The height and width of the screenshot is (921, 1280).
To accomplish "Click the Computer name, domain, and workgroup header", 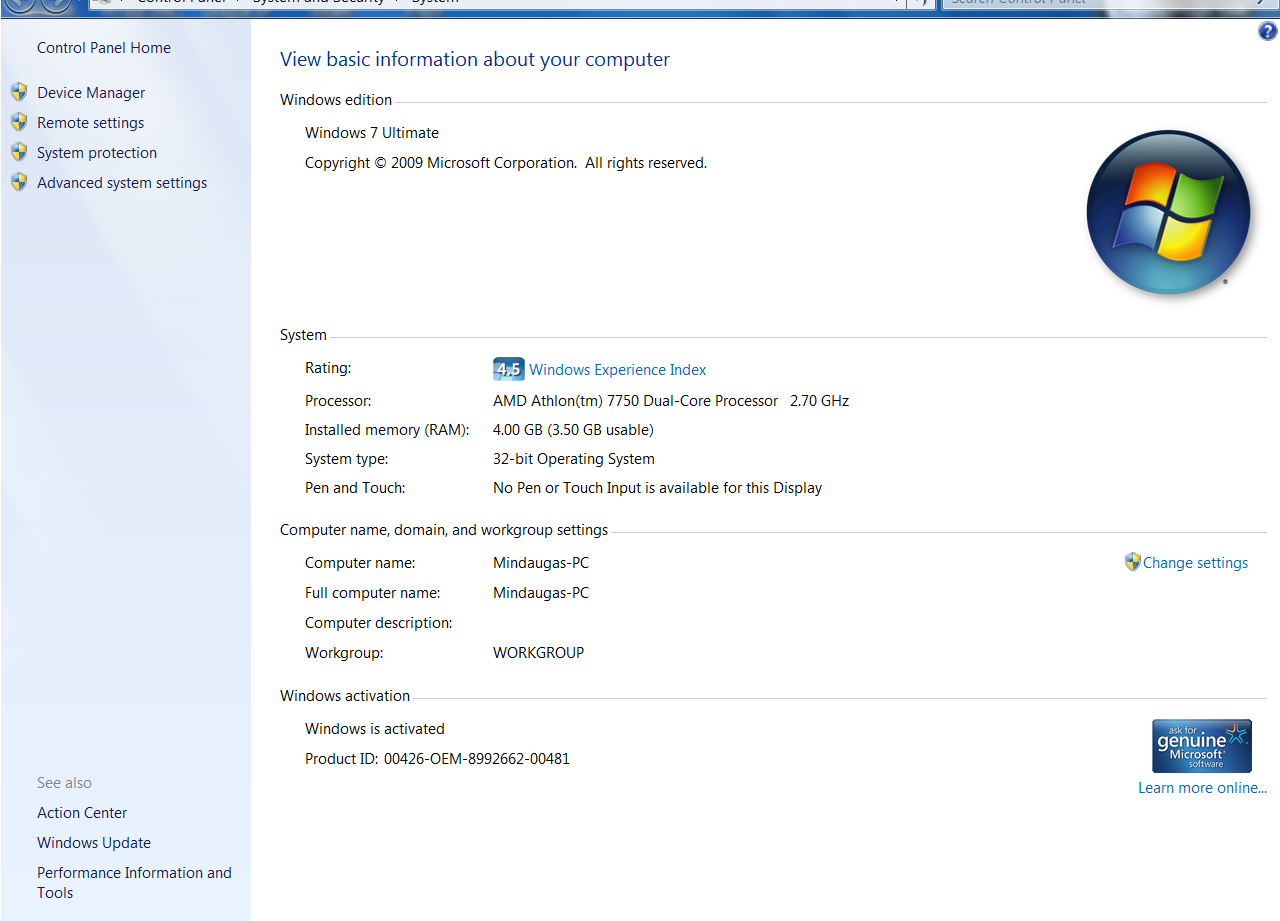I will tap(444, 530).
